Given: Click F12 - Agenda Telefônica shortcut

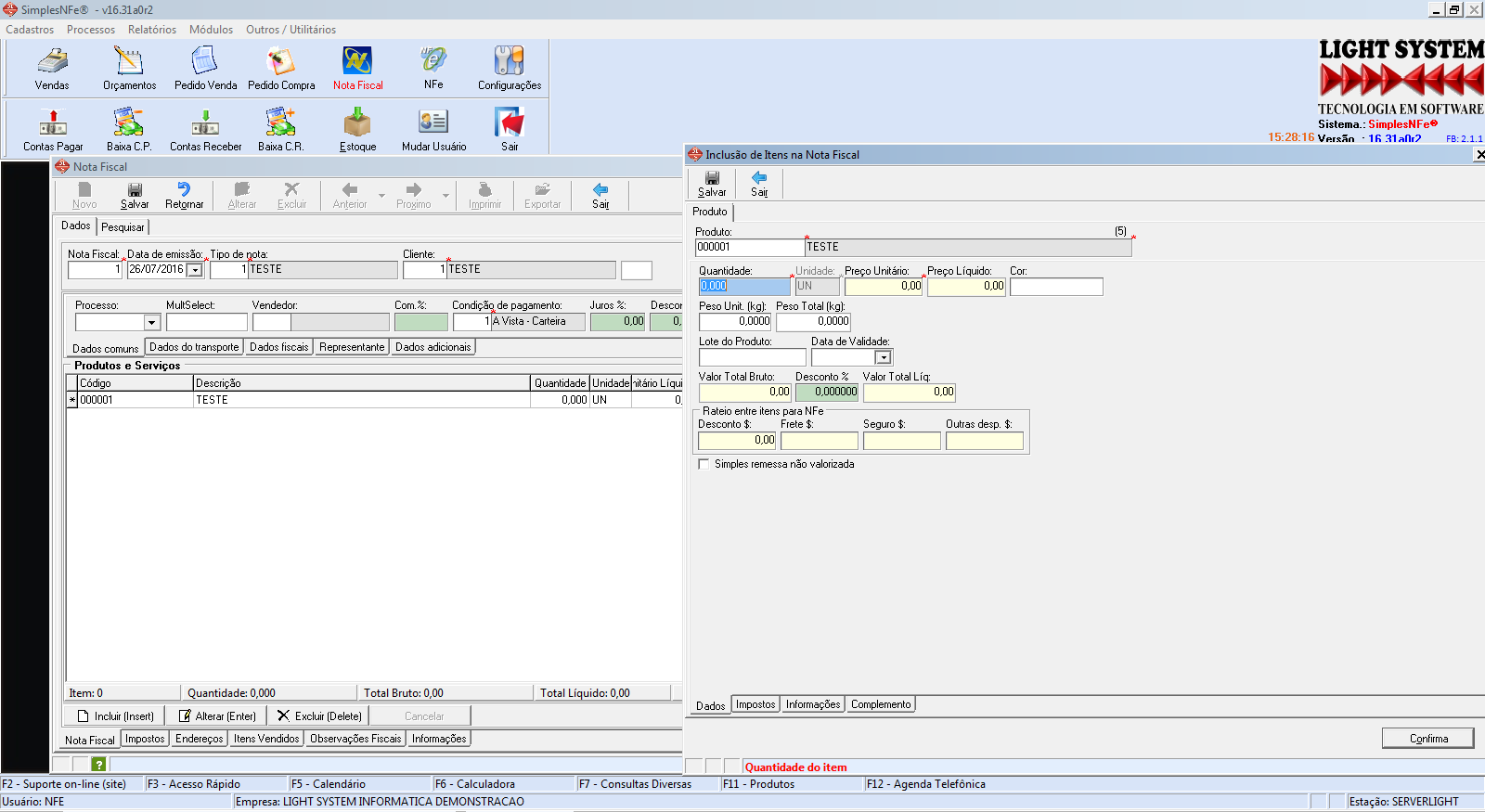Looking at the screenshot, I should [926, 784].
